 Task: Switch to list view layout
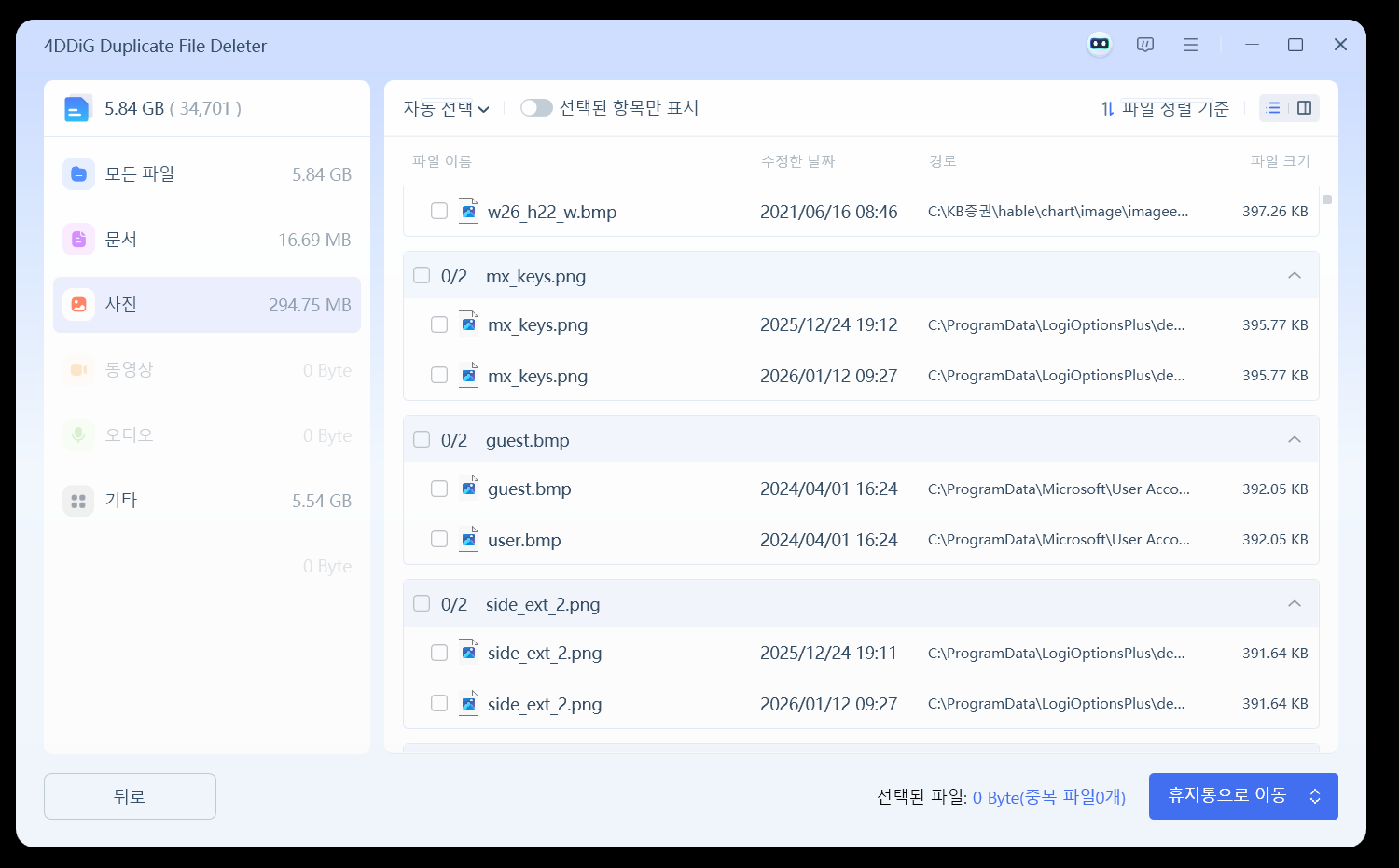(1272, 108)
